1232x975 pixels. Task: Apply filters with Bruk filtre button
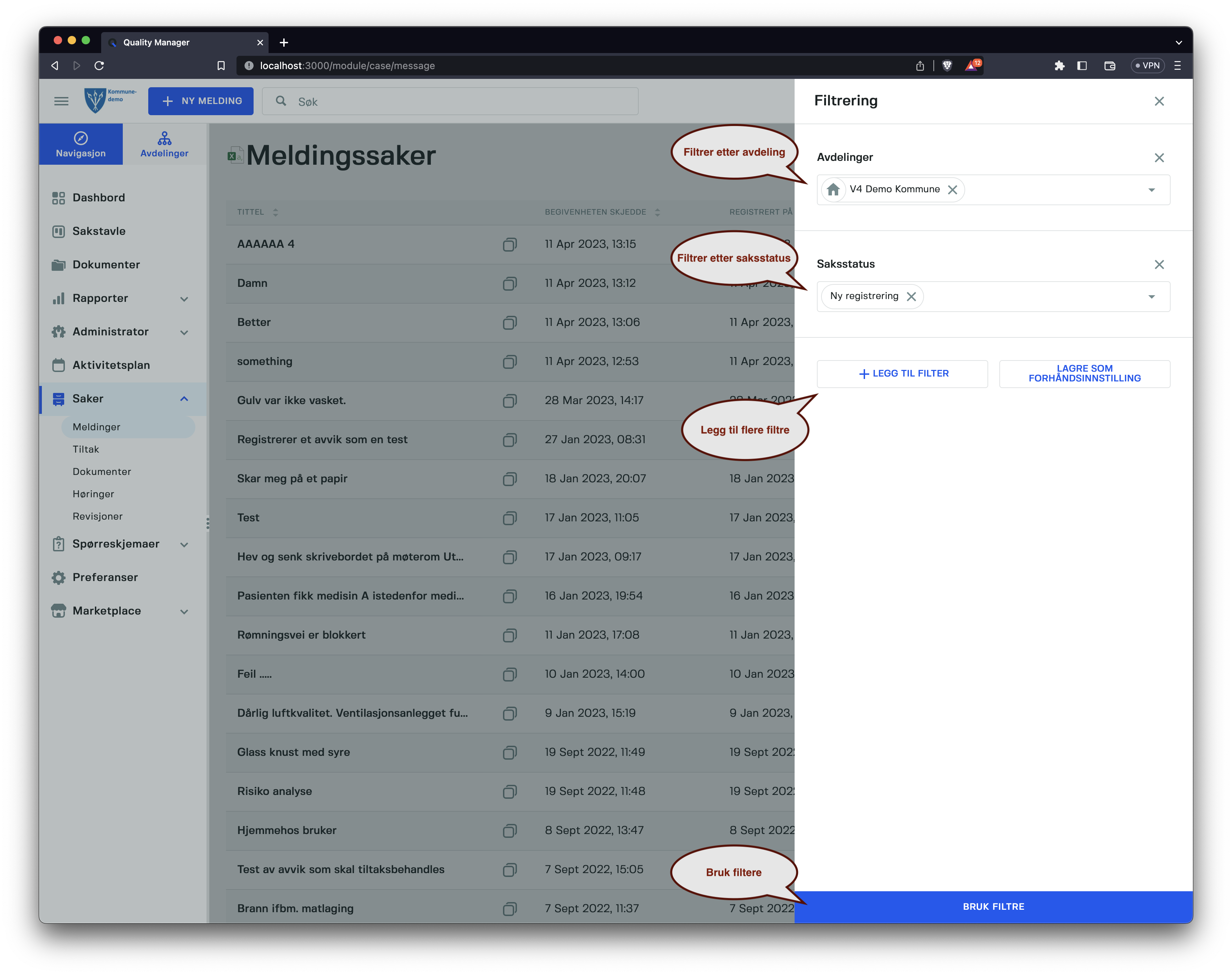(x=993, y=907)
